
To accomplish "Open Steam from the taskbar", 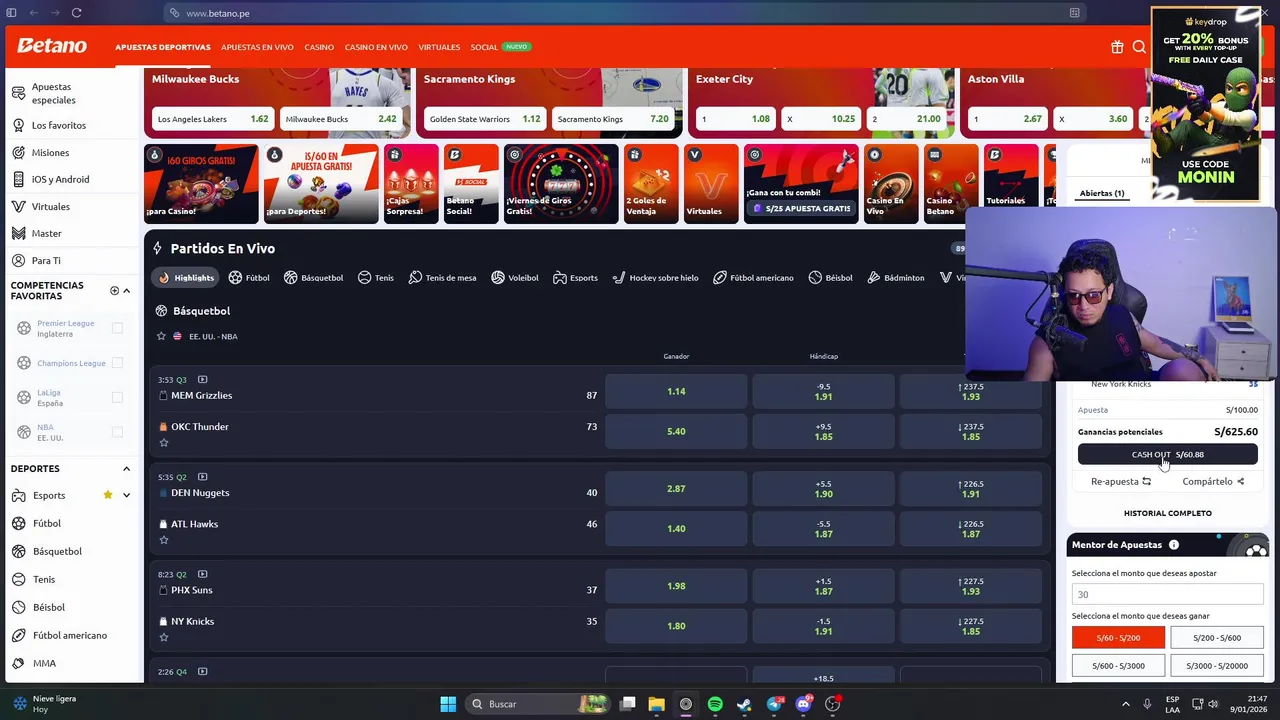I will [x=744, y=704].
